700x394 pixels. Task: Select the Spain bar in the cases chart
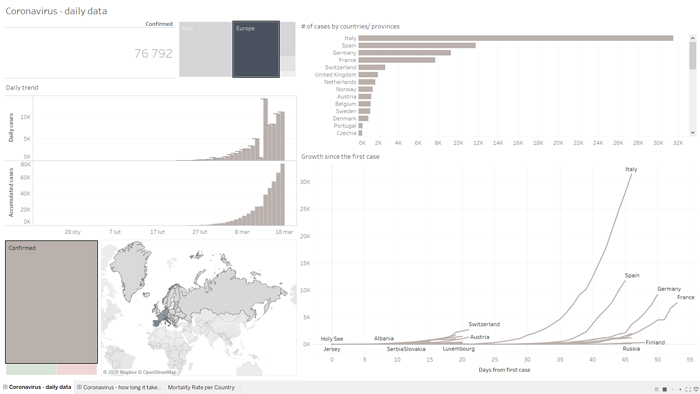point(417,46)
